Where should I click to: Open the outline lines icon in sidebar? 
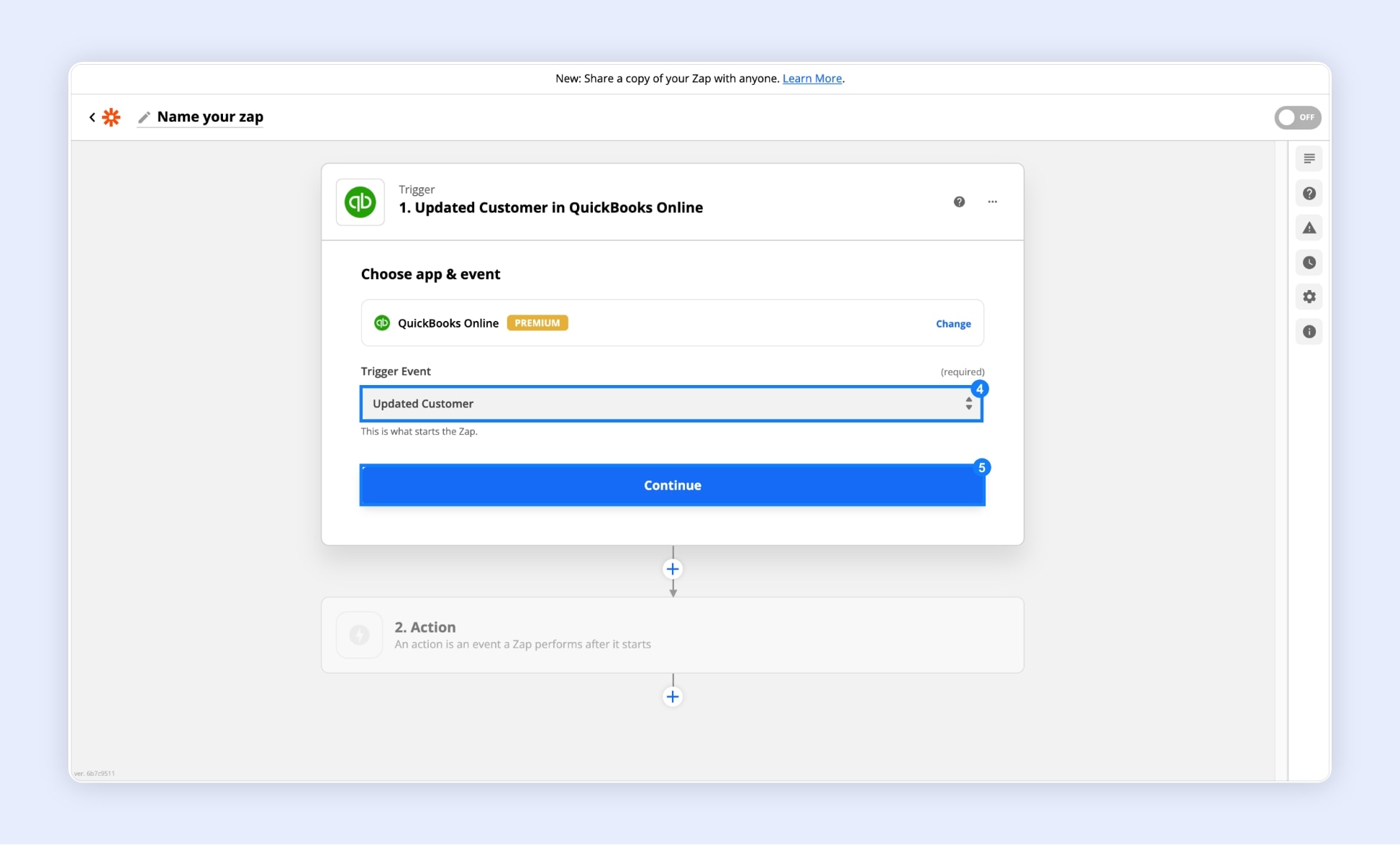[1309, 158]
